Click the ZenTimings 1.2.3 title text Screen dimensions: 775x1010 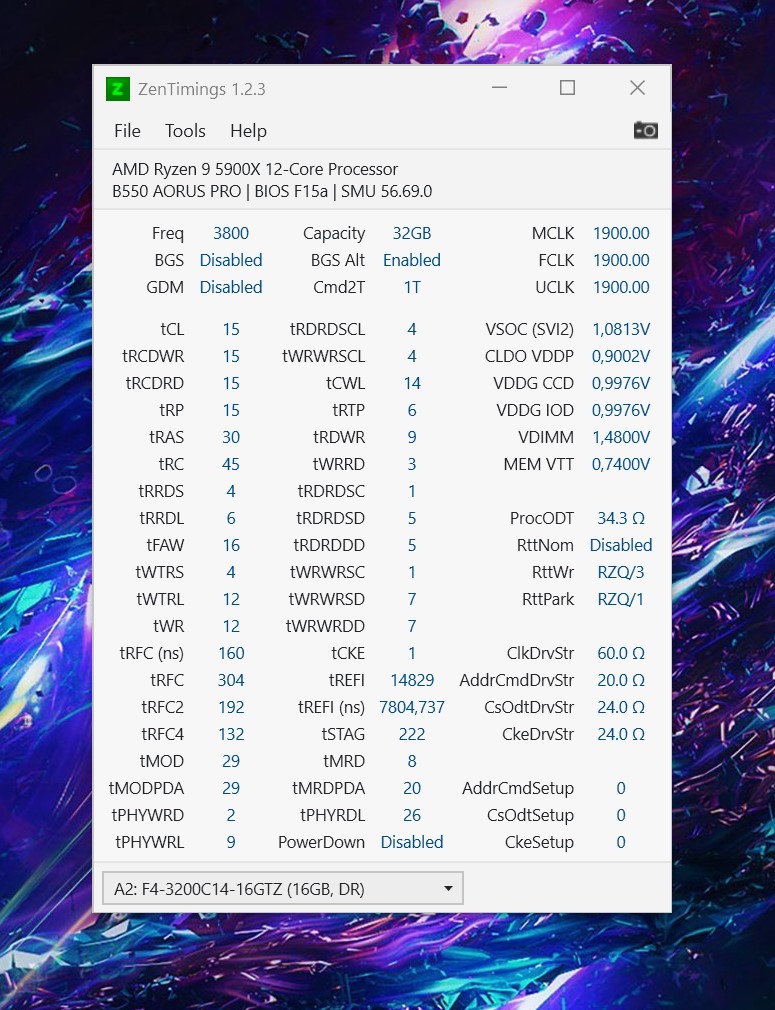[202, 89]
